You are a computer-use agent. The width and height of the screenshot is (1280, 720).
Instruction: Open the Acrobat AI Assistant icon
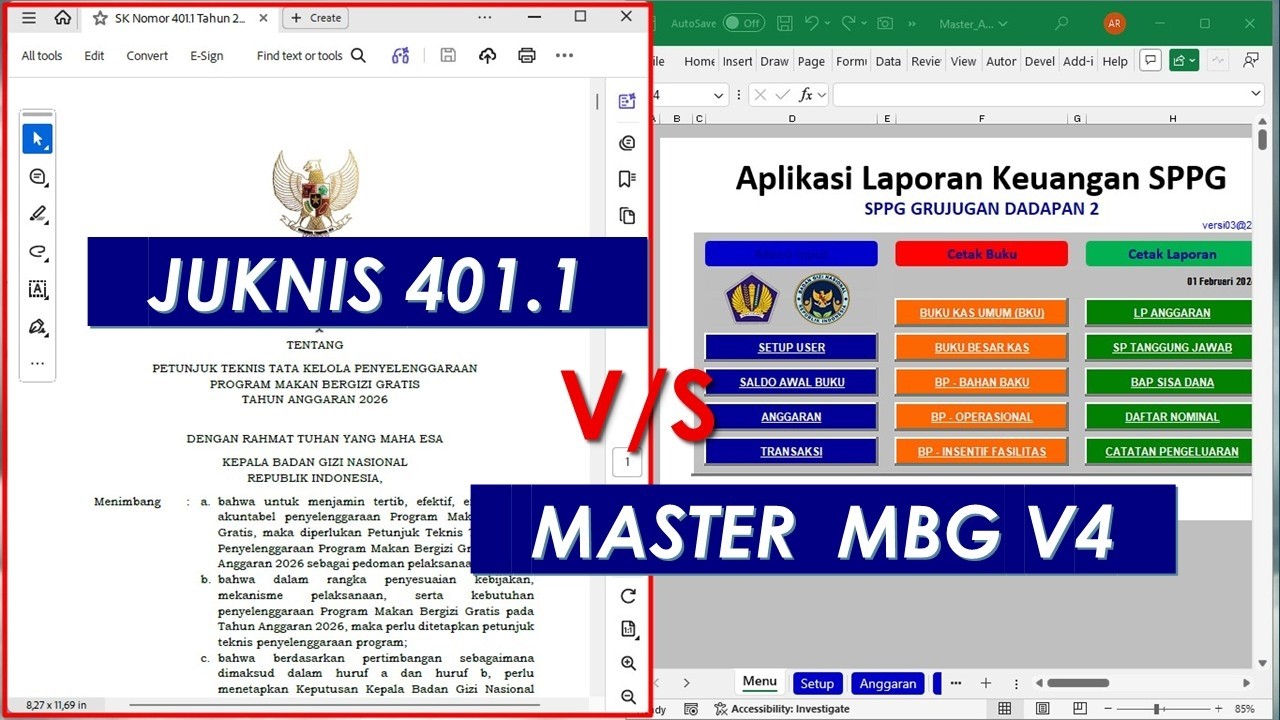(401, 56)
